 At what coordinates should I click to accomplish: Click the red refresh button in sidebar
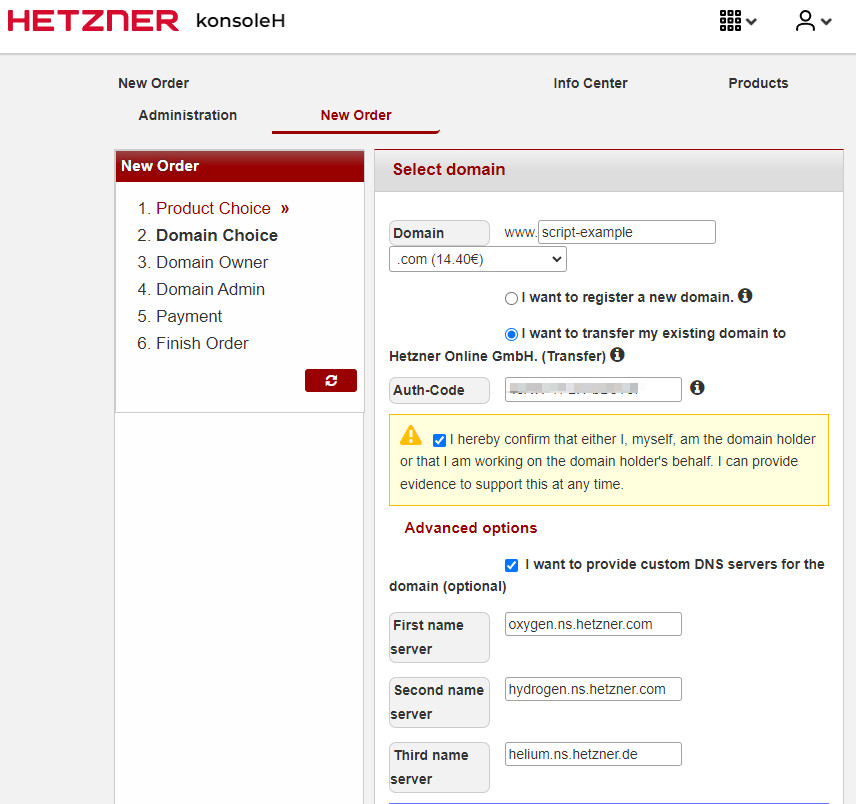tap(330, 380)
